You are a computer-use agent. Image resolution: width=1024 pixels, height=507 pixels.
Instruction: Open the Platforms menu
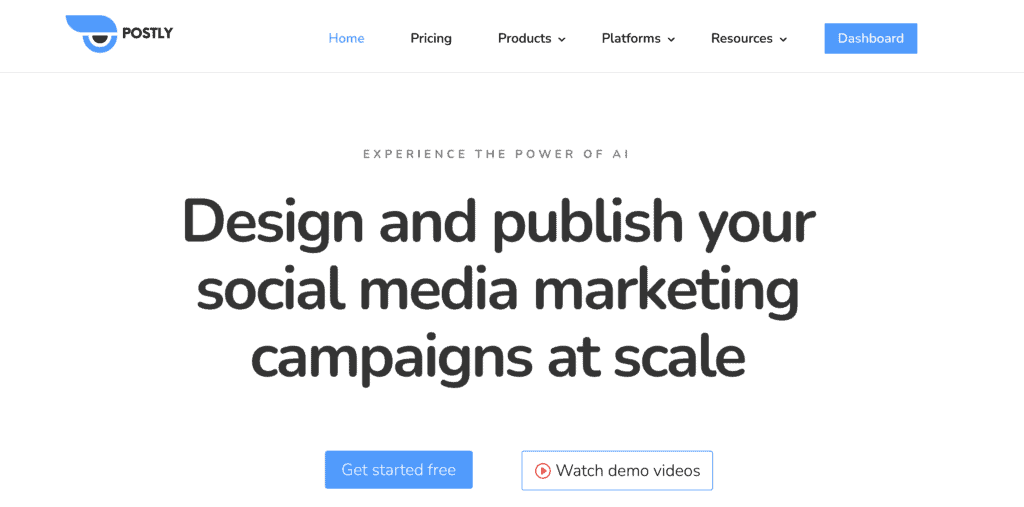click(x=631, y=38)
